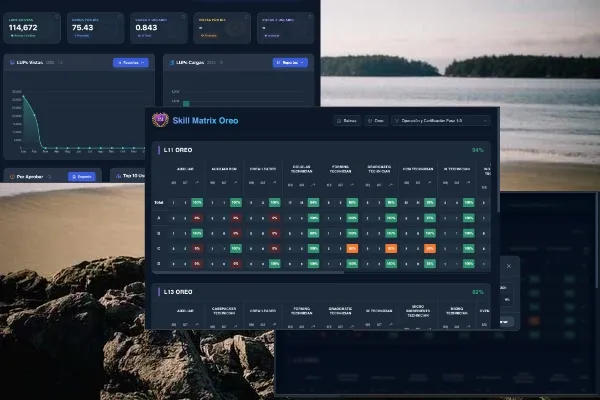The width and height of the screenshot is (600, 400).
Task: Click the peak data point in LUPs Vistas chart
Action: [x=24, y=96]
